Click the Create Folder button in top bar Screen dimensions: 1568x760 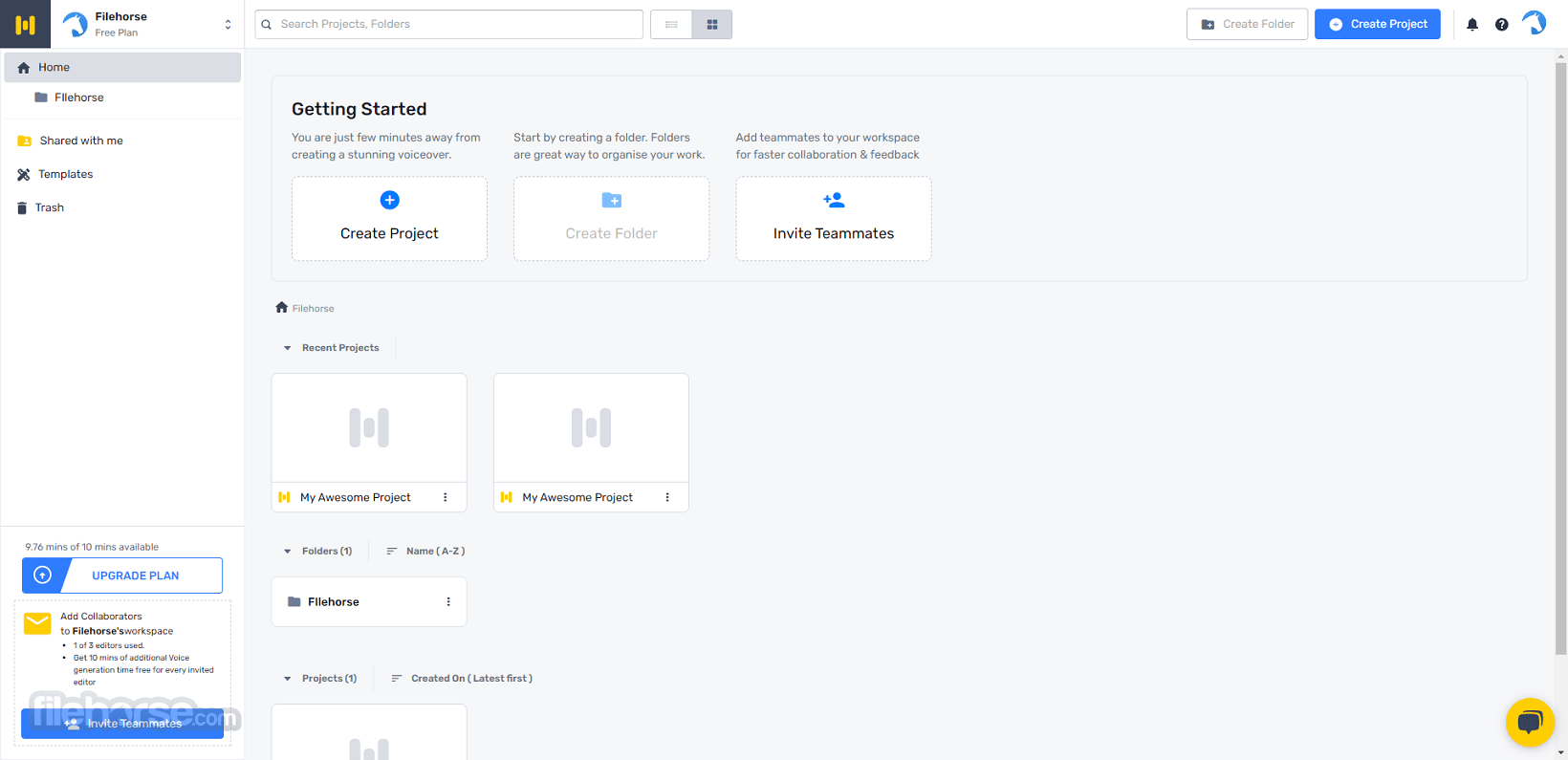tap(1247, 24)
